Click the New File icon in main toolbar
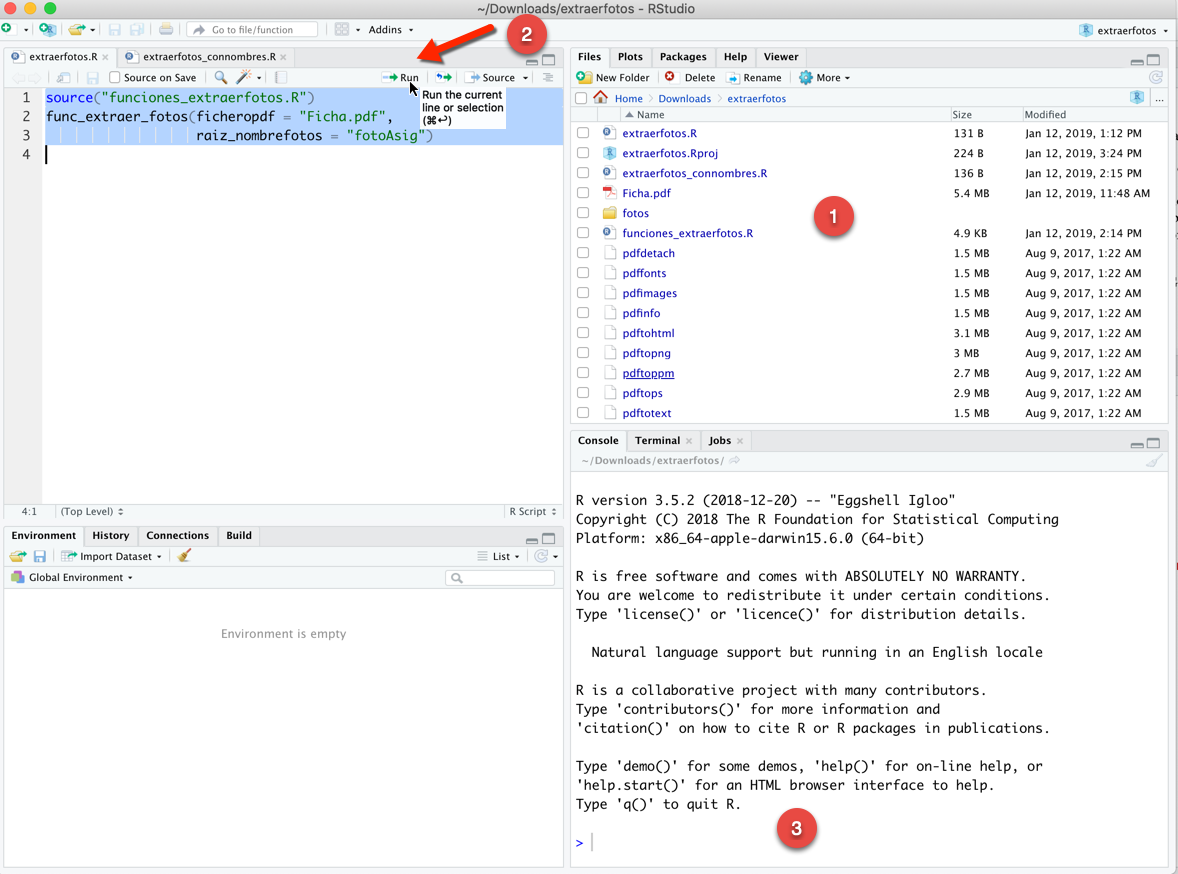The height and width of the screenshot is (874, 1178). pyautogui.click(x=7, y=29)
